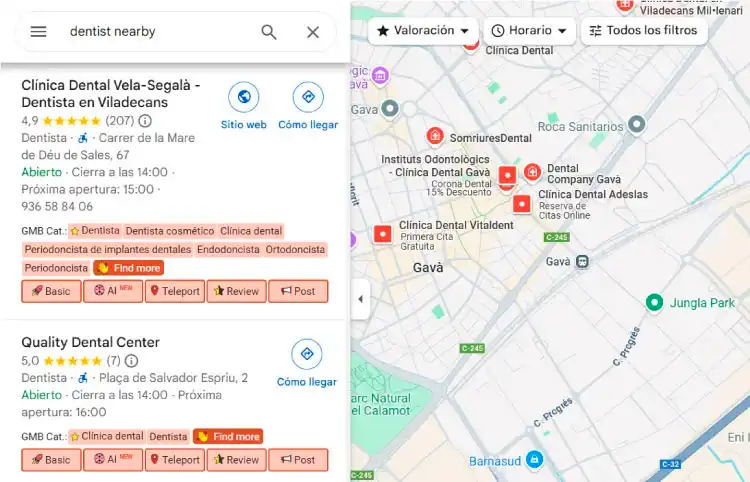Click the Gavà train station icon

(x=582, y=262)
